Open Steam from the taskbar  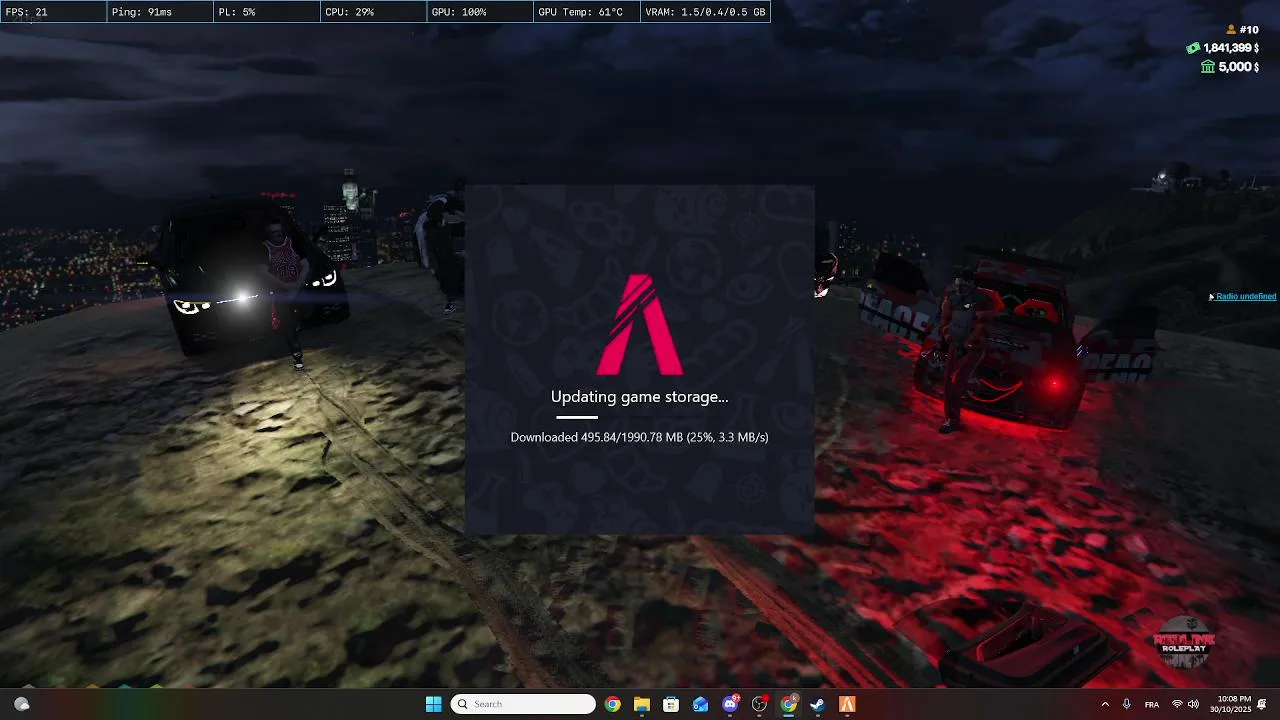click(818, 704)
